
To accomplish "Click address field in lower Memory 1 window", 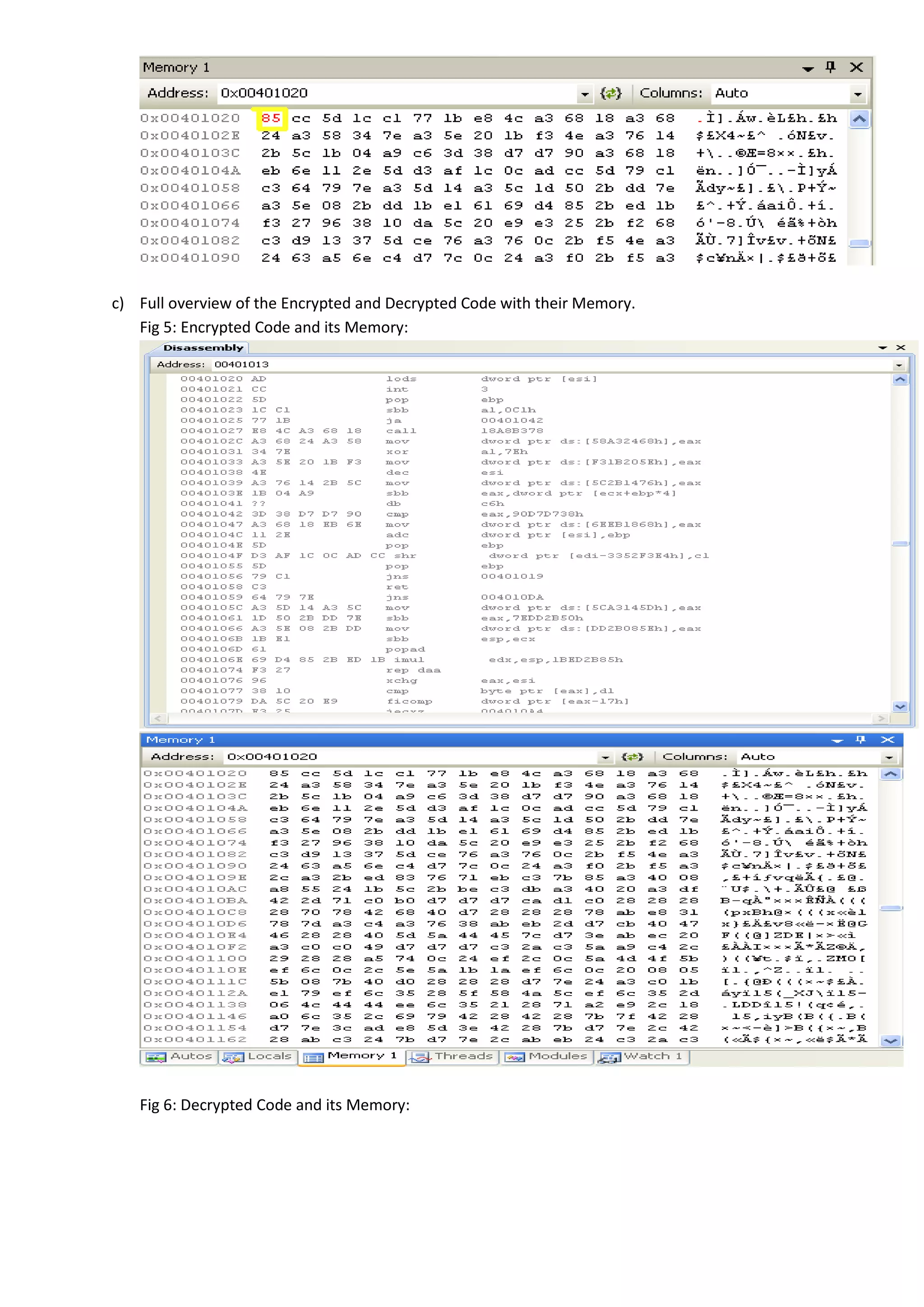I will (x=410, y=756).
